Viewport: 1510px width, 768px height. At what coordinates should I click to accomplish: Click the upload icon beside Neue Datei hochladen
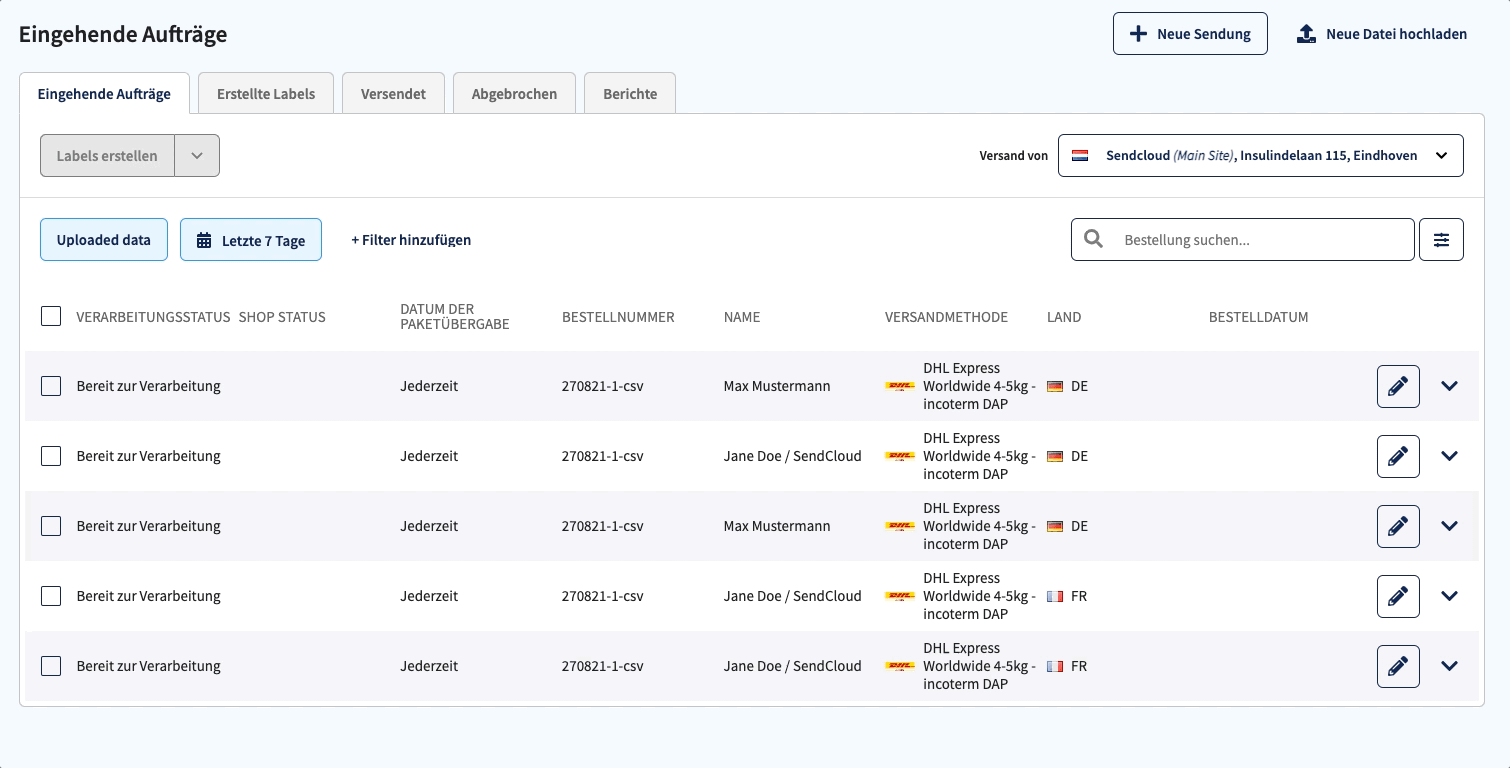point(1306,34)
